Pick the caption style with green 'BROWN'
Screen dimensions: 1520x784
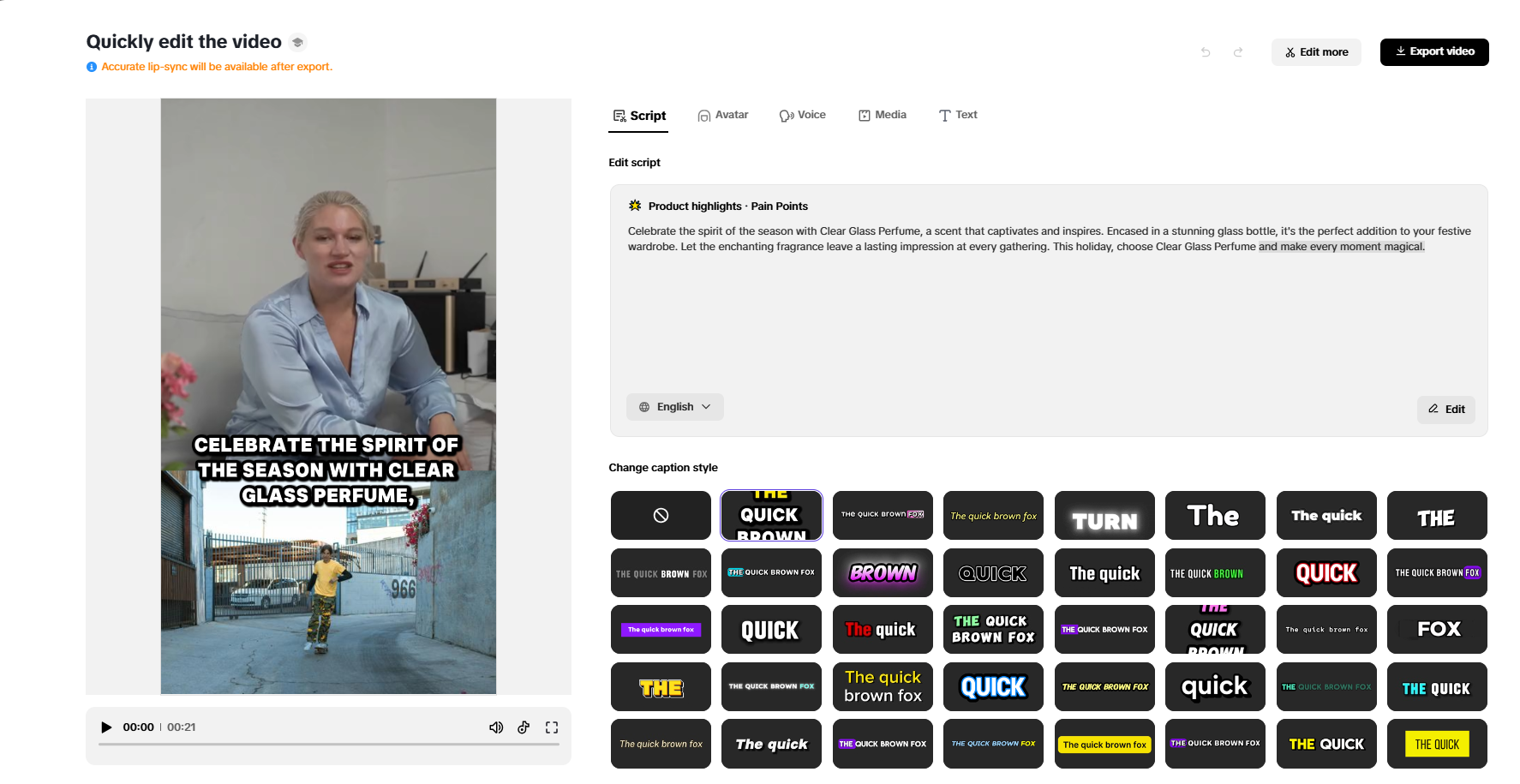pos(1215,573)
